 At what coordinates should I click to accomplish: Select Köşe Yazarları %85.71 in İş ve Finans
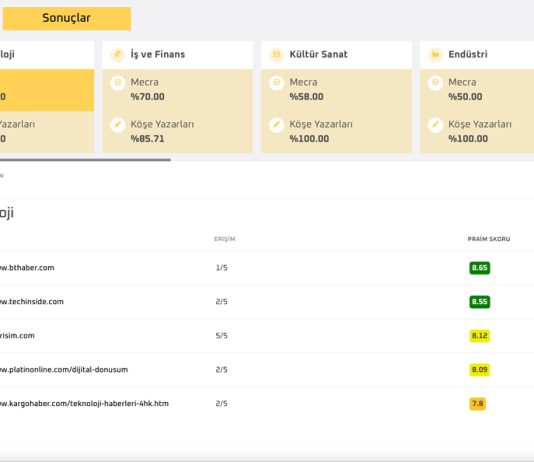[x=177, y=132]
